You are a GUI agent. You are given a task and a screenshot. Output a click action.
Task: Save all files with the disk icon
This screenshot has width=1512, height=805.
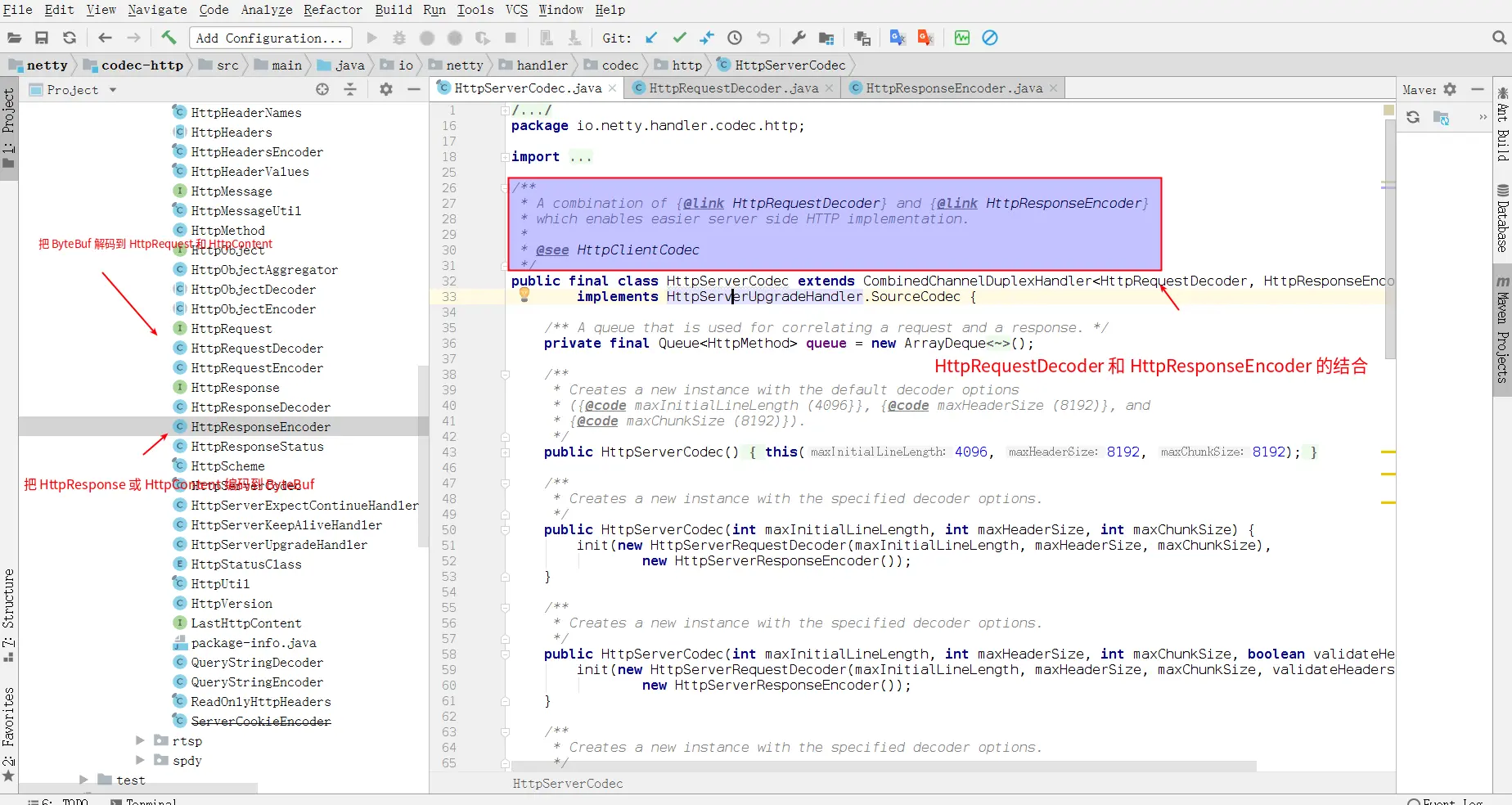click(x=42, y=38)
